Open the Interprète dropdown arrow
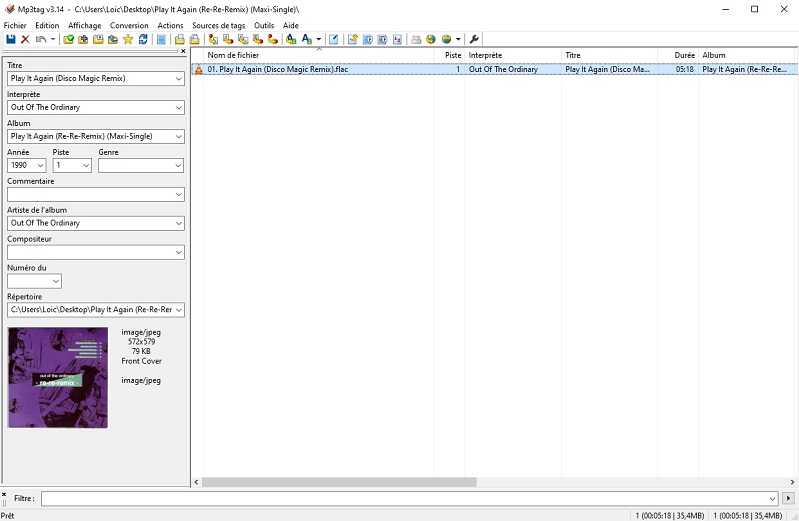Viewport: 799px width, 521px height. coord(178,107)
